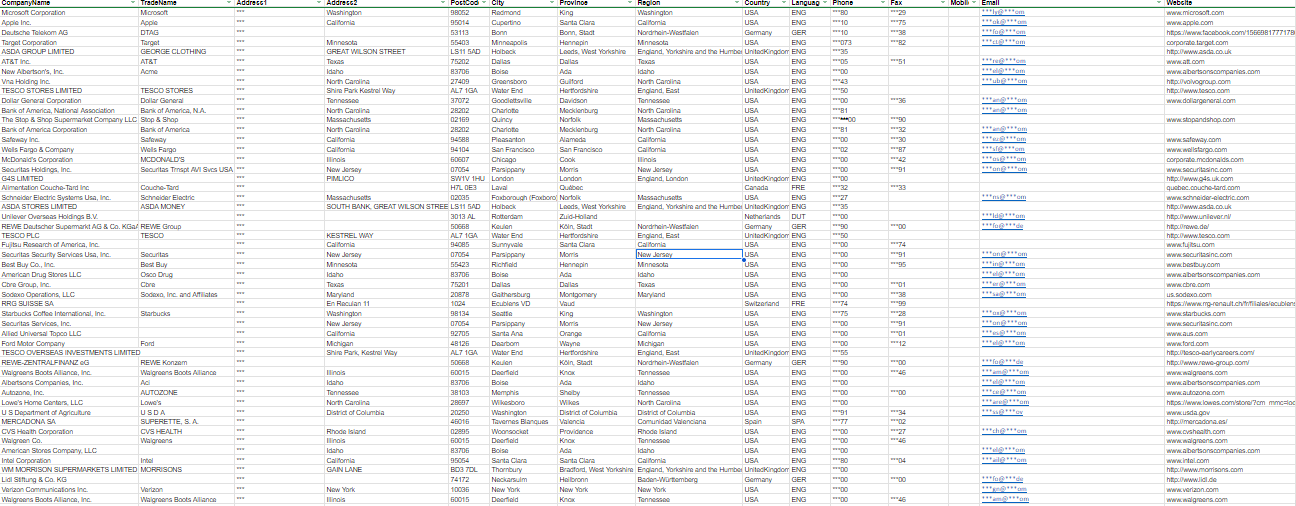This screenshot has height=506, width=1296.
Task: Select the Lidl Stiftung & Co. KG cell
Action: tap(69, 480)
